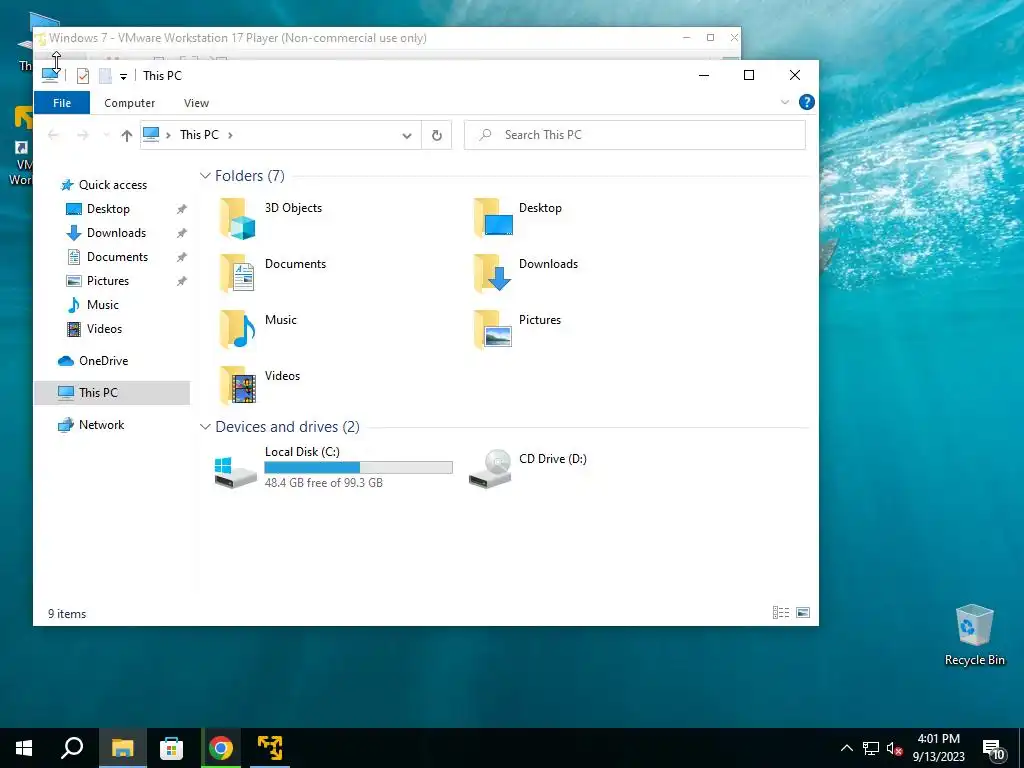This screenshot has width=1024, height=768.
Task: Select the Downloads folder icon in Folders
Action: pyautogui.click(x=493, y=273)
